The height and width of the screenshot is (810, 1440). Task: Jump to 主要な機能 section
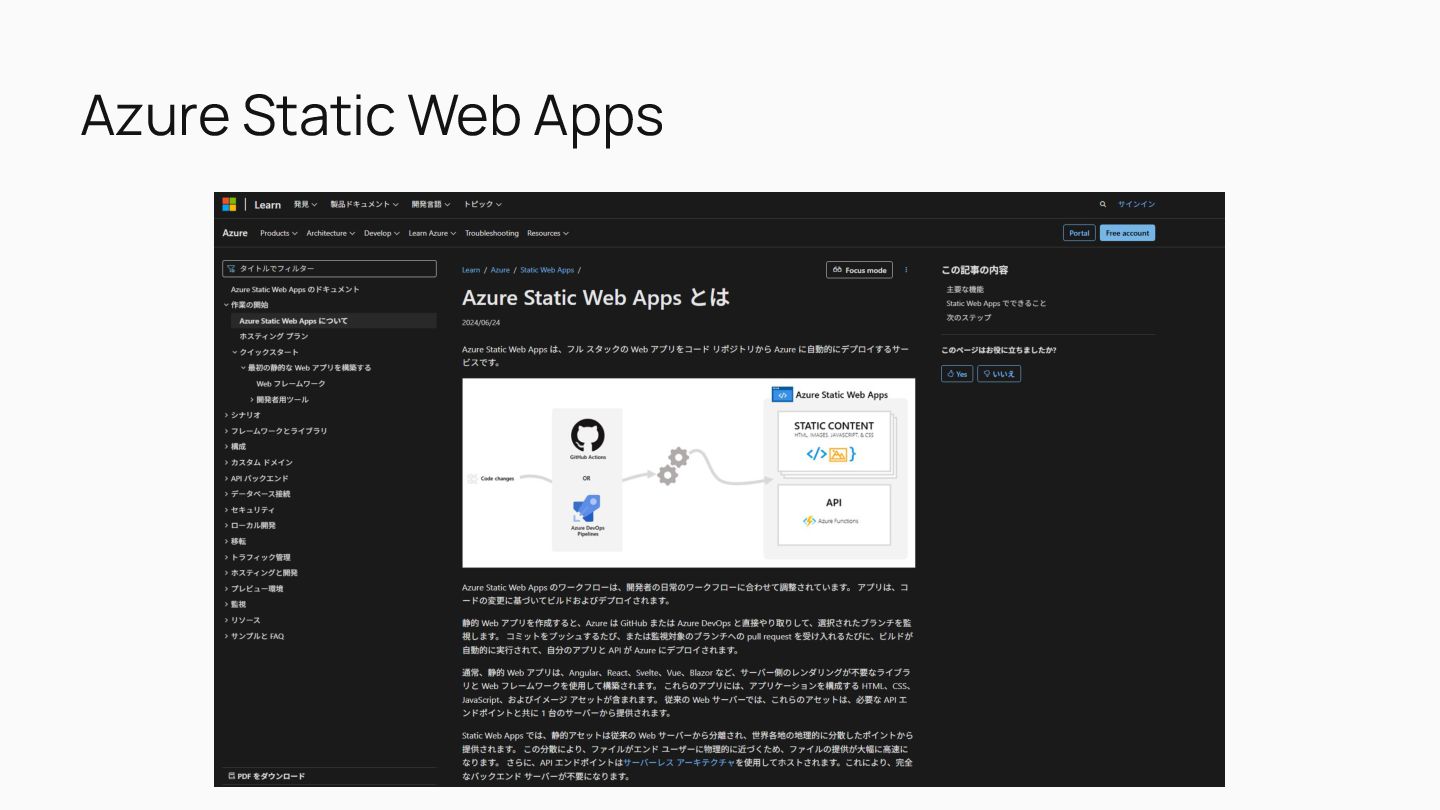tap(965, 289)
